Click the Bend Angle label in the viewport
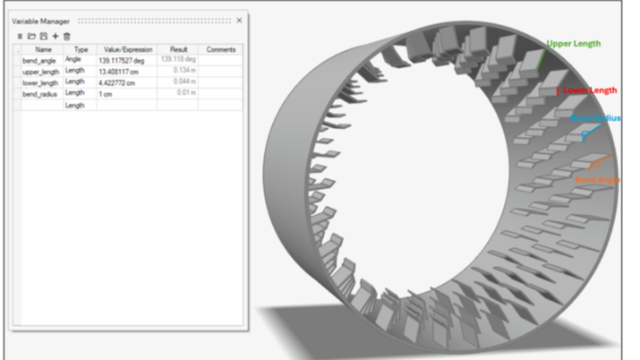 tap(597, 180)
